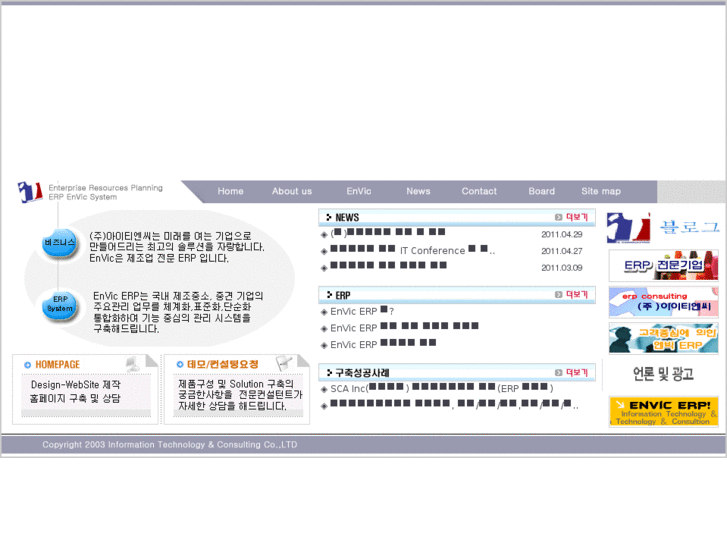This screenshot has height=545, width=727.
Task: Click Enterprise Resources Planning header text
Action: tap(106, 188)
